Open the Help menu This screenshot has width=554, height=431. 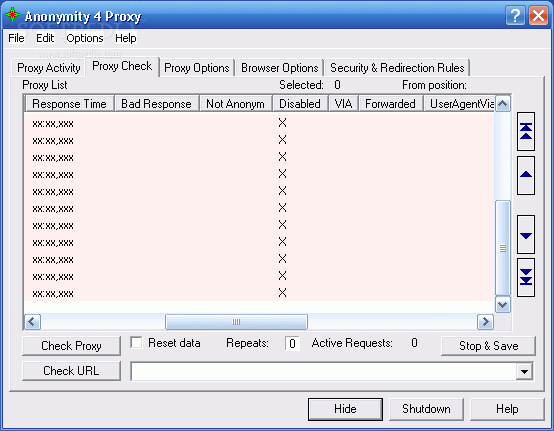125,38
